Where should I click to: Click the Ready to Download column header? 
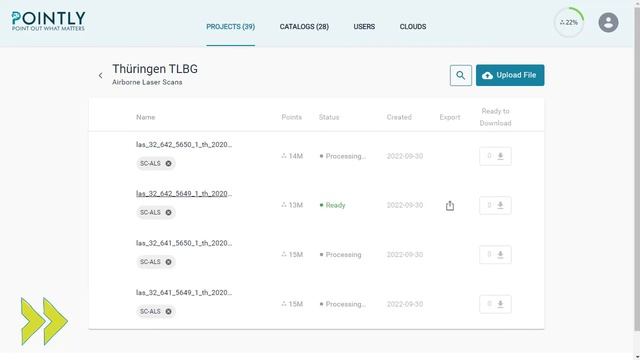495,117
